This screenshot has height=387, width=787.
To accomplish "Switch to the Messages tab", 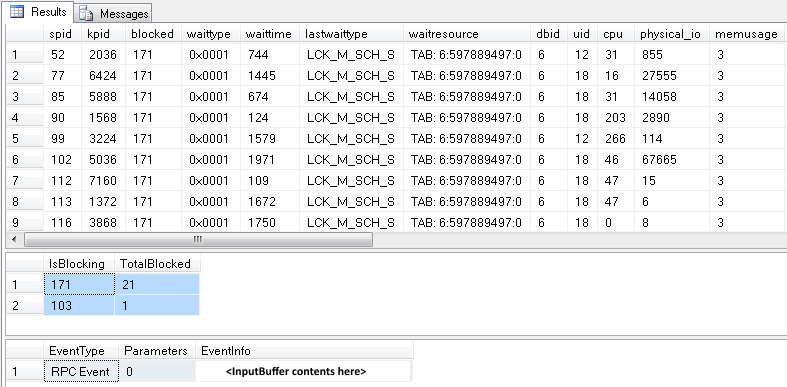I will (113, 13).
